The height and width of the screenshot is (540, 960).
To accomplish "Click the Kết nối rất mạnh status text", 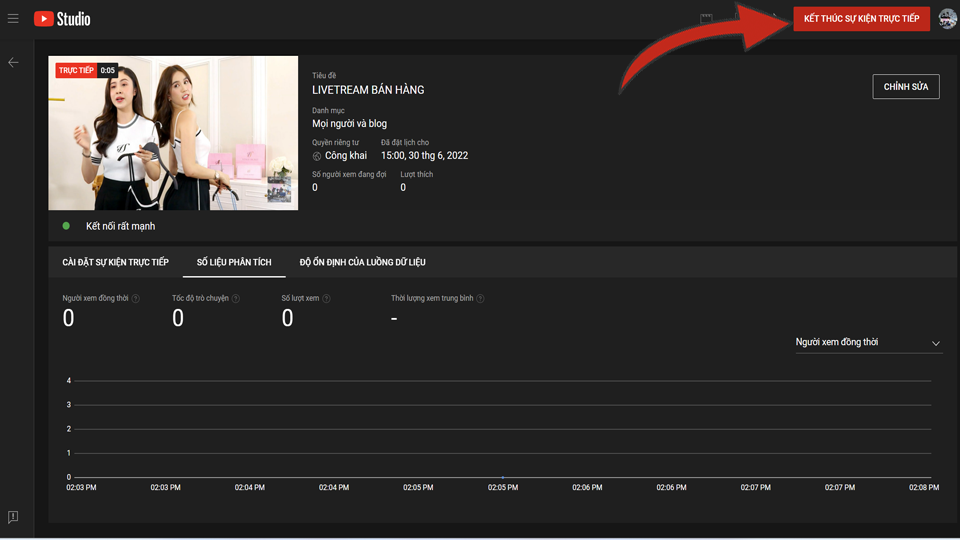I will (121, 226).
